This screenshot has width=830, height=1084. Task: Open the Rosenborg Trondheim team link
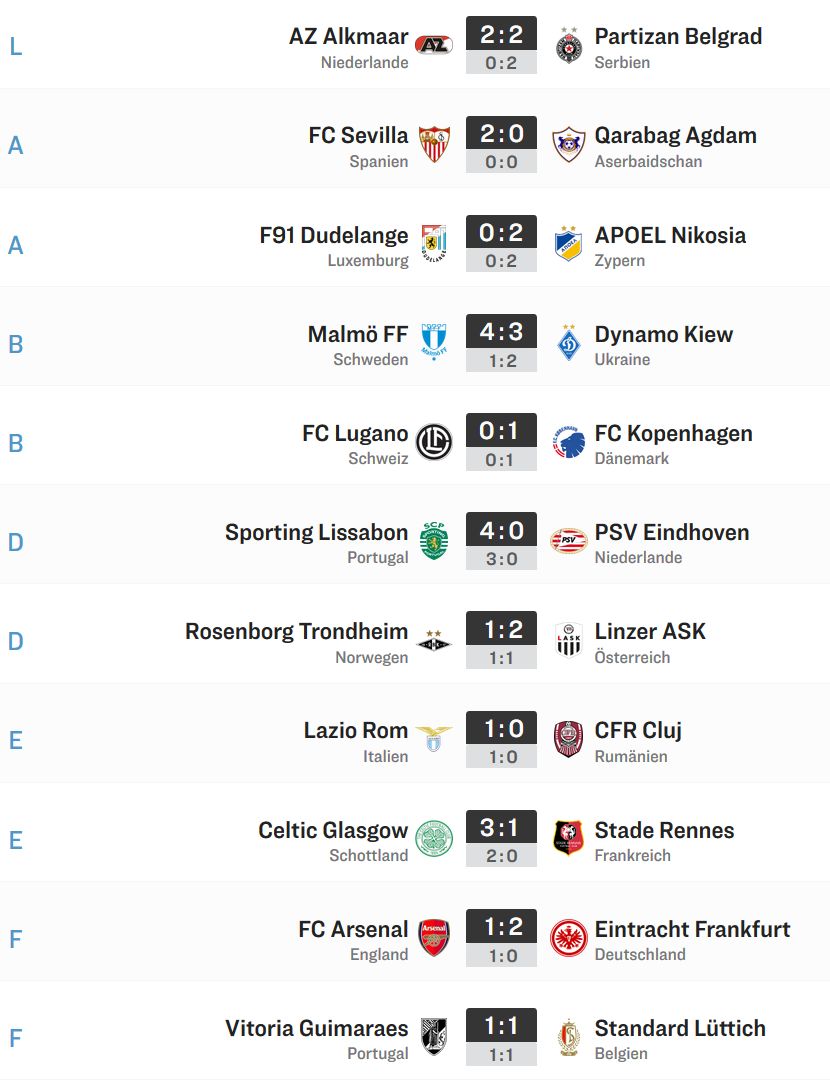(x=296, y=631)
